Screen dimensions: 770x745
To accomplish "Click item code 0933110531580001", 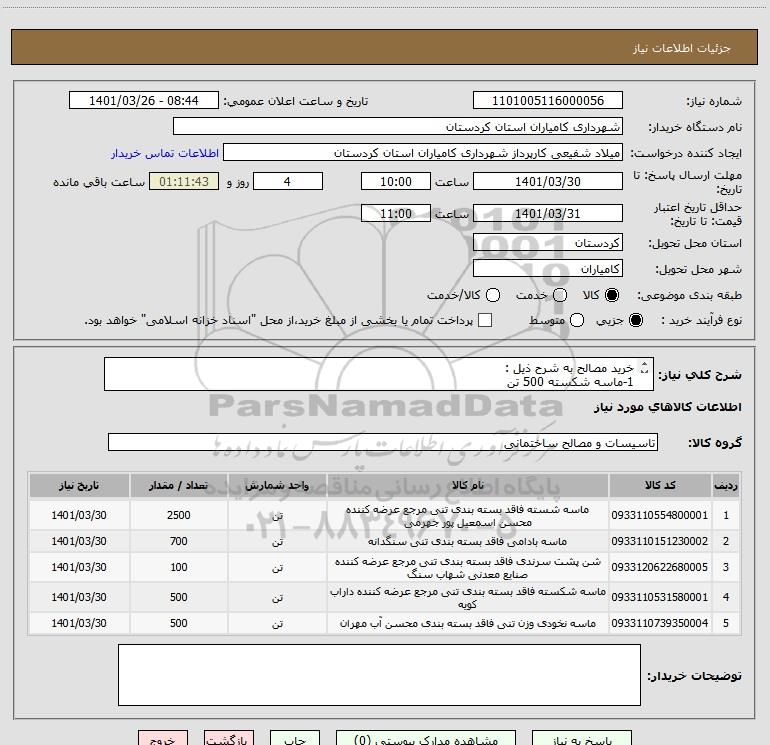I will [x=660, y=597].
